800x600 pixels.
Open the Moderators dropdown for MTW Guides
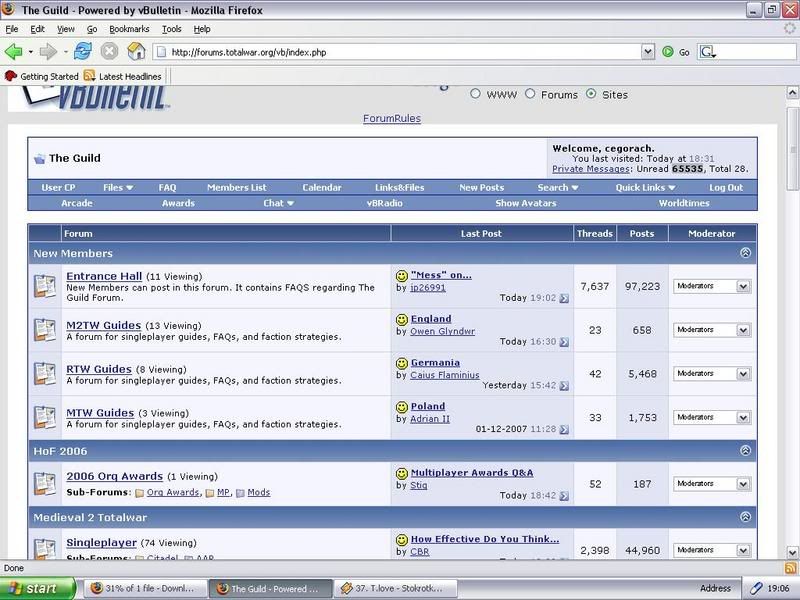(x=712, y=417)
